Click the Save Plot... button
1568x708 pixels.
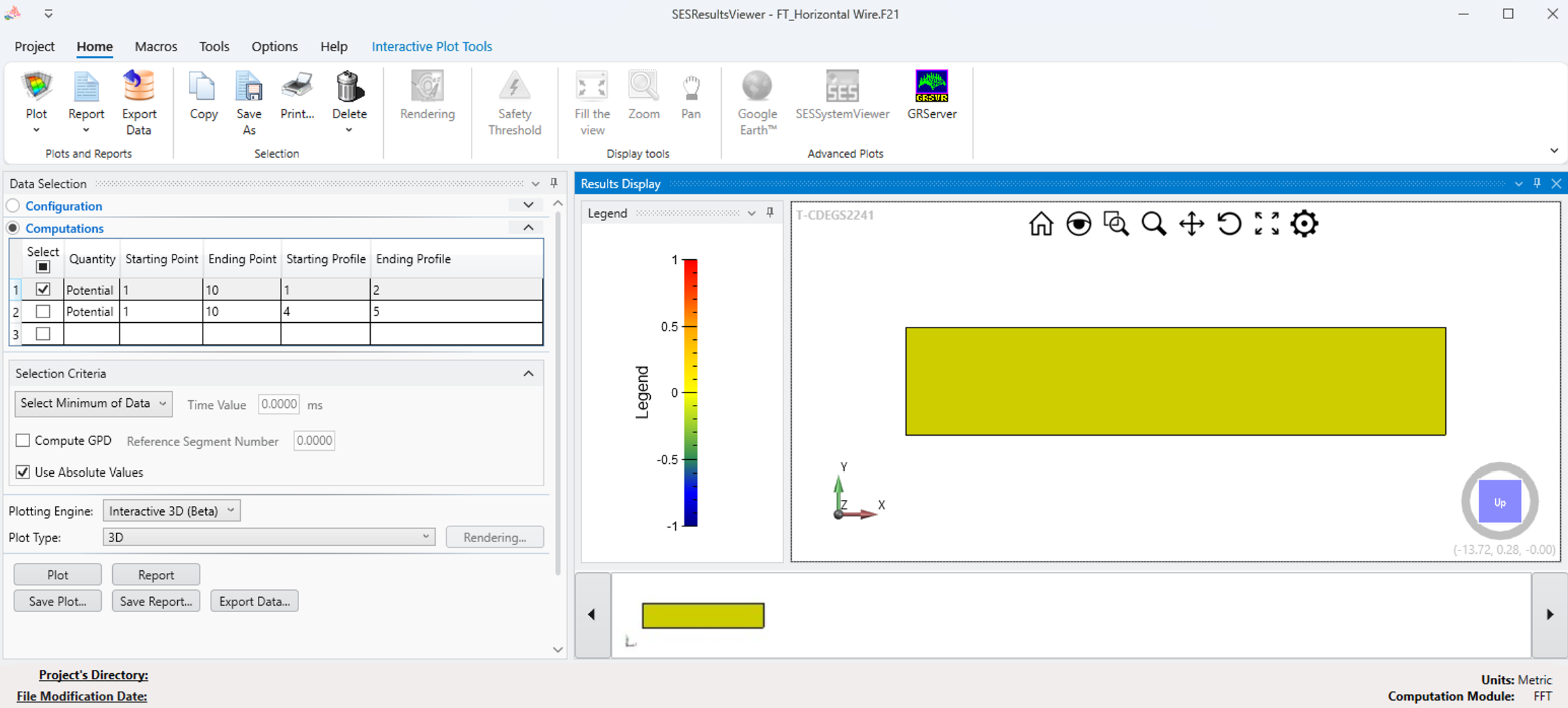(58, 601)
